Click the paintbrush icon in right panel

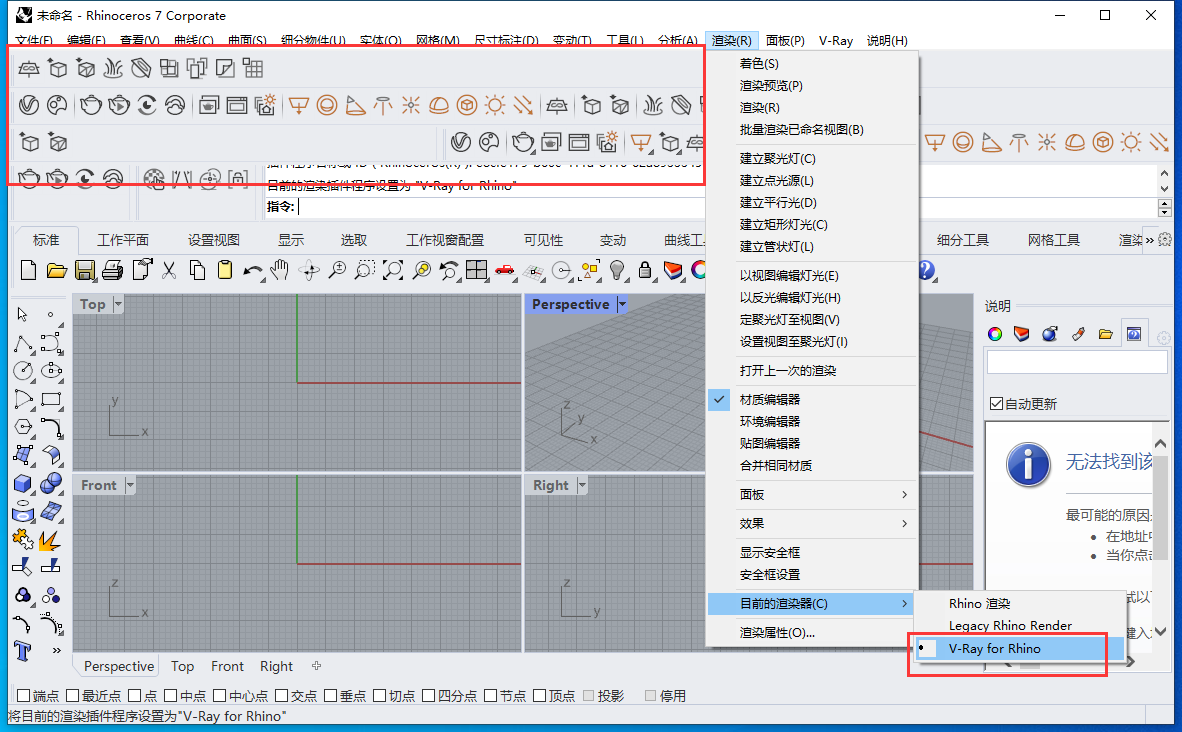[x=1078, y=334]
